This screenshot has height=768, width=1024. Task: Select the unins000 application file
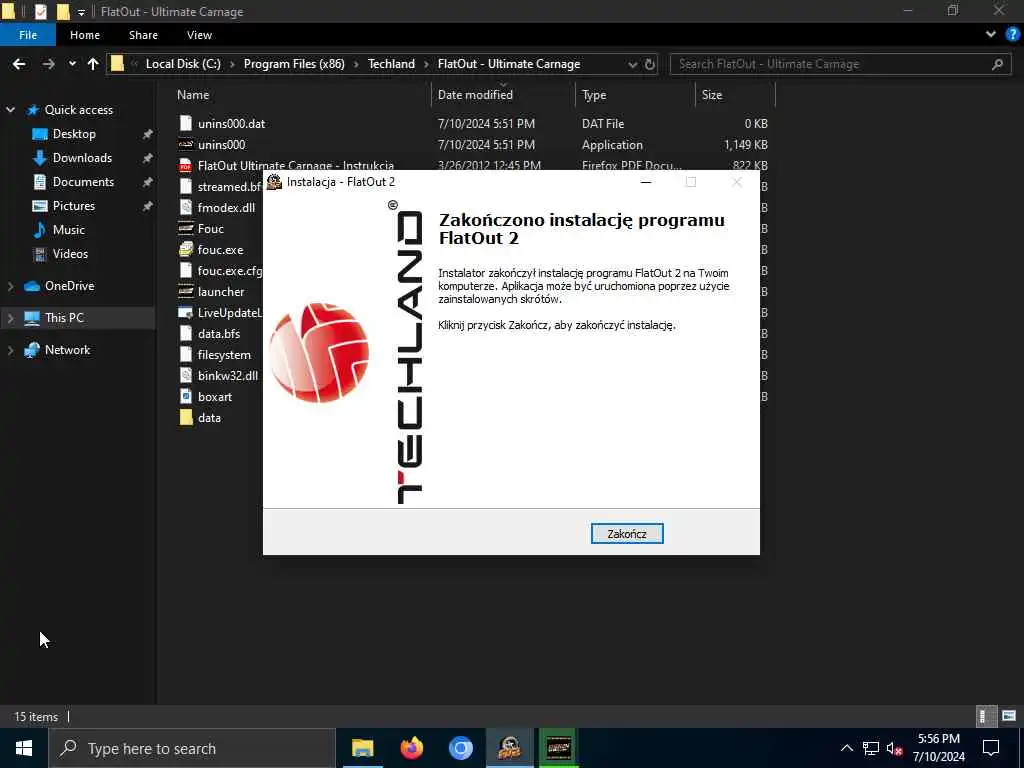tap(221, 144)
